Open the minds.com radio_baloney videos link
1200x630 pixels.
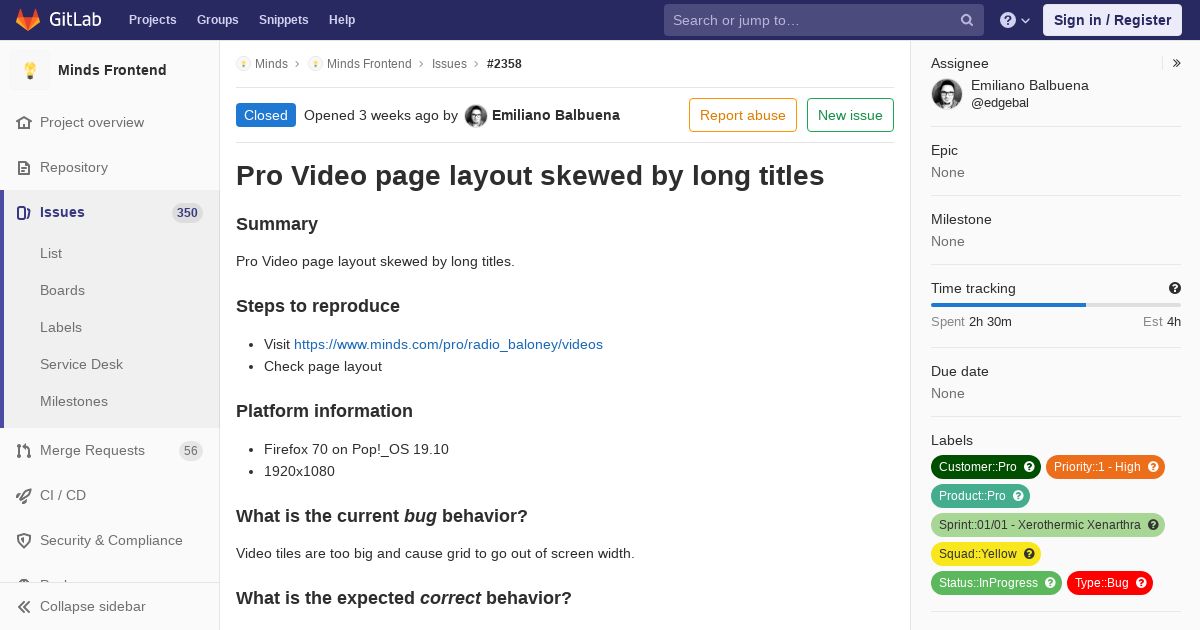[x=448, y=345]
